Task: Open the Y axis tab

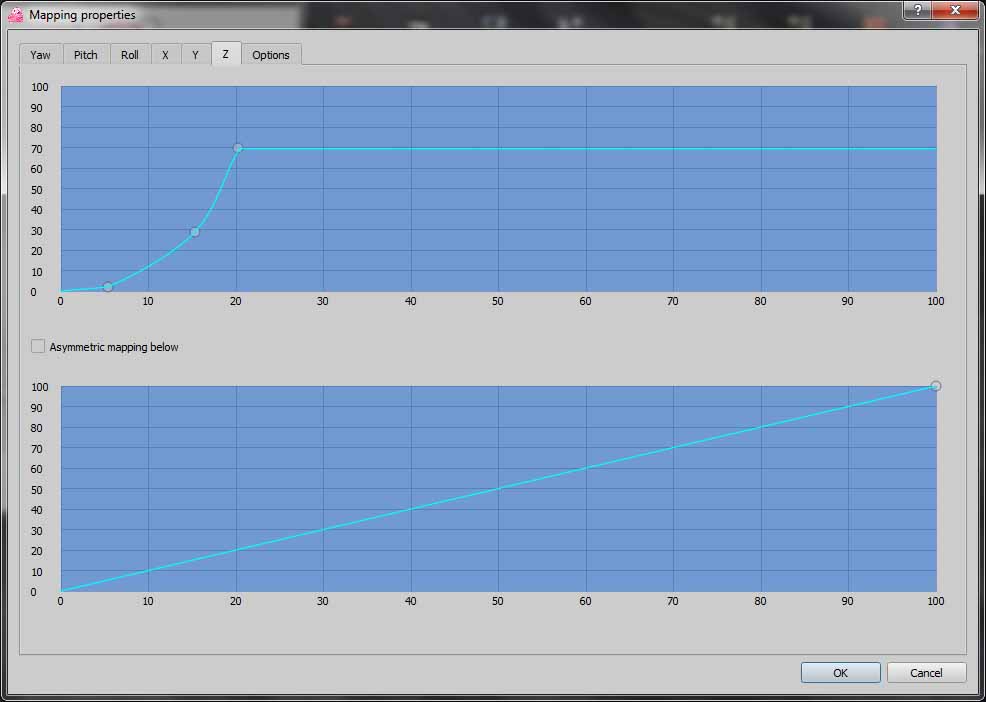Action: (x=196, y=55)
